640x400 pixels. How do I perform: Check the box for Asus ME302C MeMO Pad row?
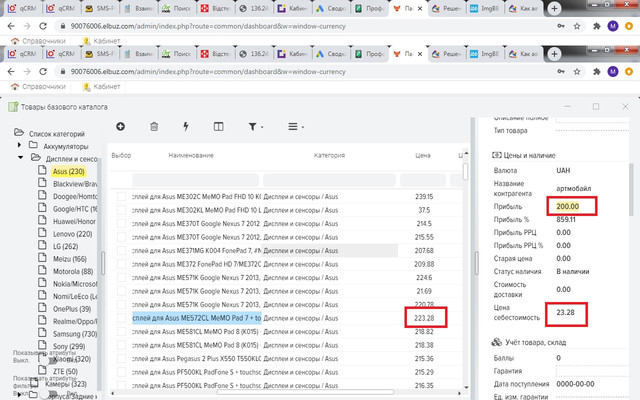coord(121,196)
